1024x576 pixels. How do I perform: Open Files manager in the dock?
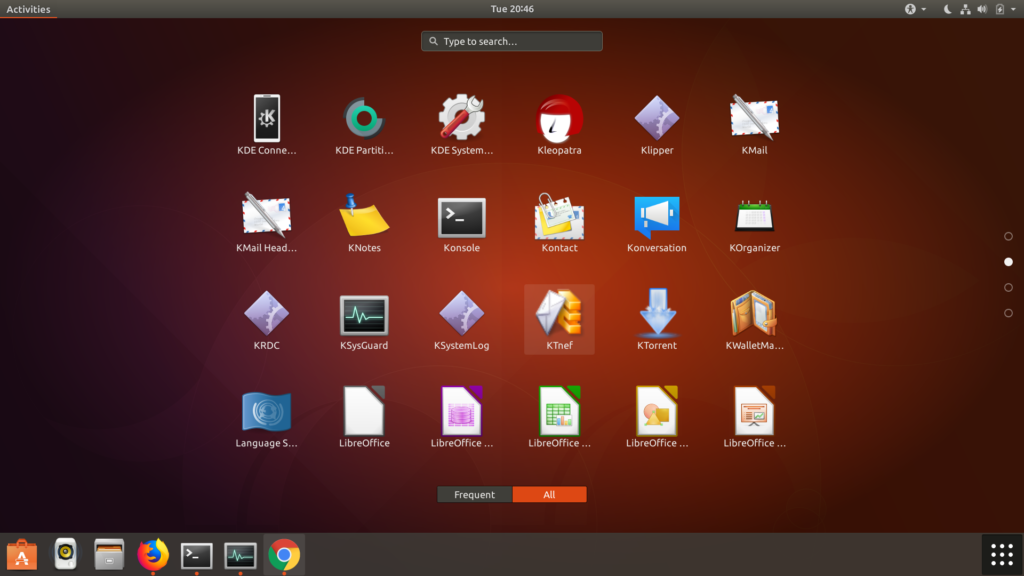[109, 555]
